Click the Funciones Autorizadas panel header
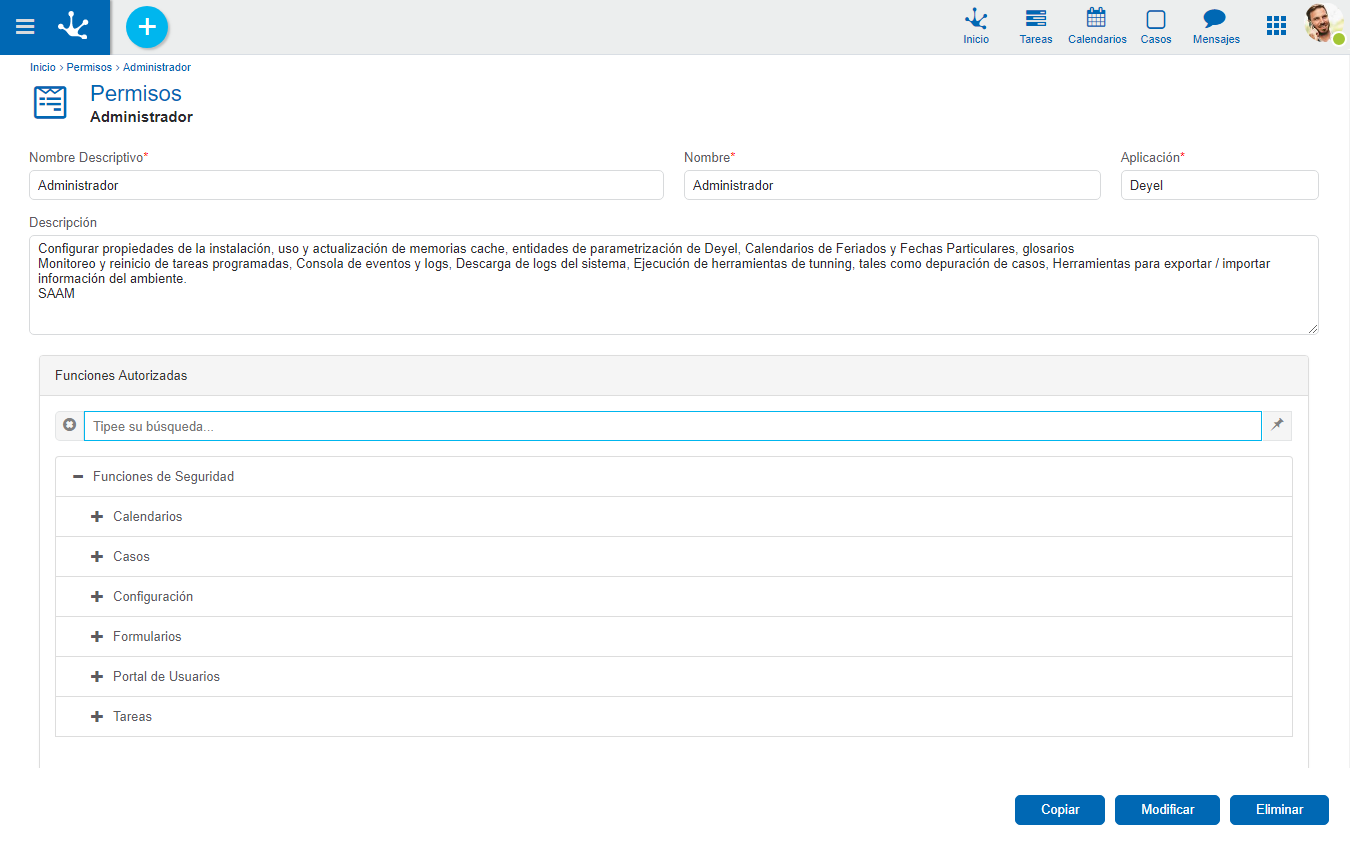The image size is (1350, 848). pyautogui.click(x=674, y=376)
